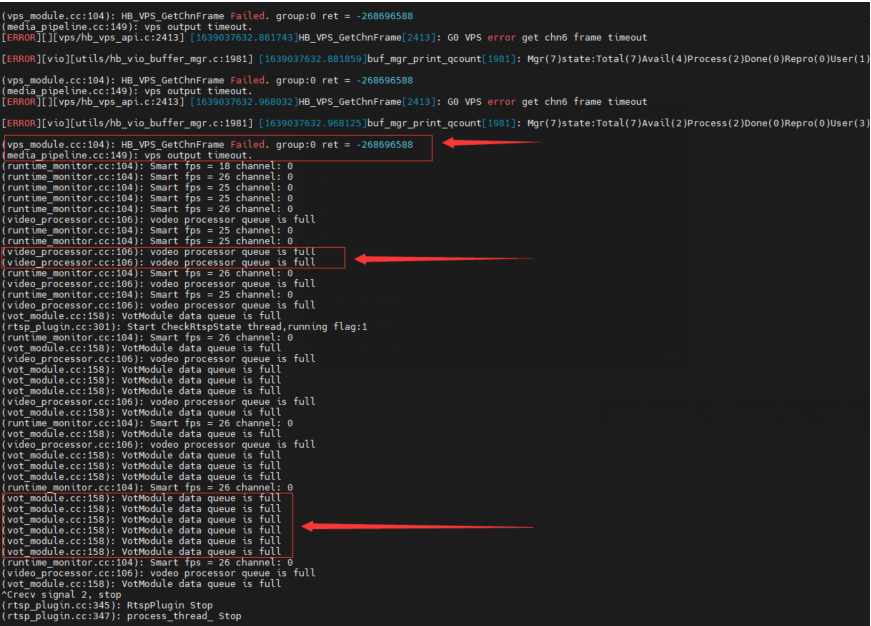Click the Start CheckRtspState thread log line
This screenshot has width=871, height=626.
pos(185,326)
